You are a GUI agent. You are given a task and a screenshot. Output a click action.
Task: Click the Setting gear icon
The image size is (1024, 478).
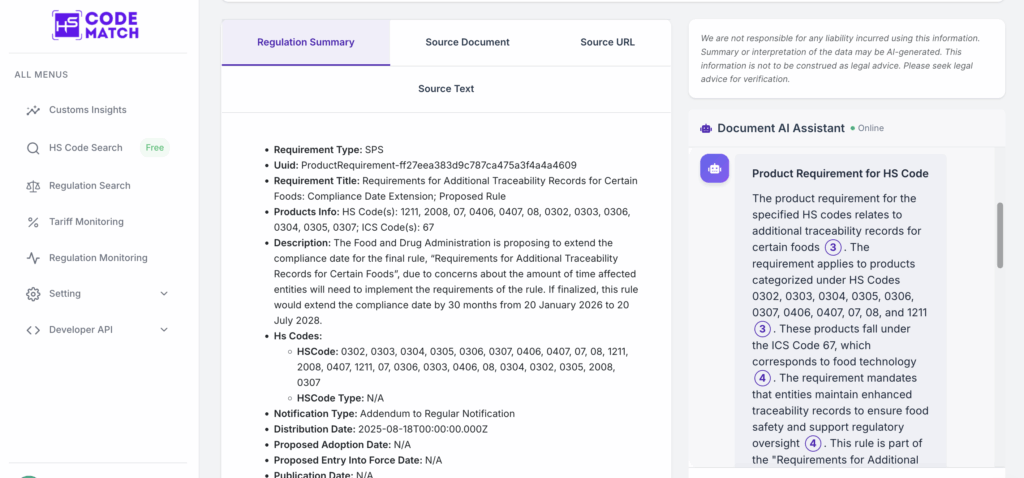pos(33,294)
